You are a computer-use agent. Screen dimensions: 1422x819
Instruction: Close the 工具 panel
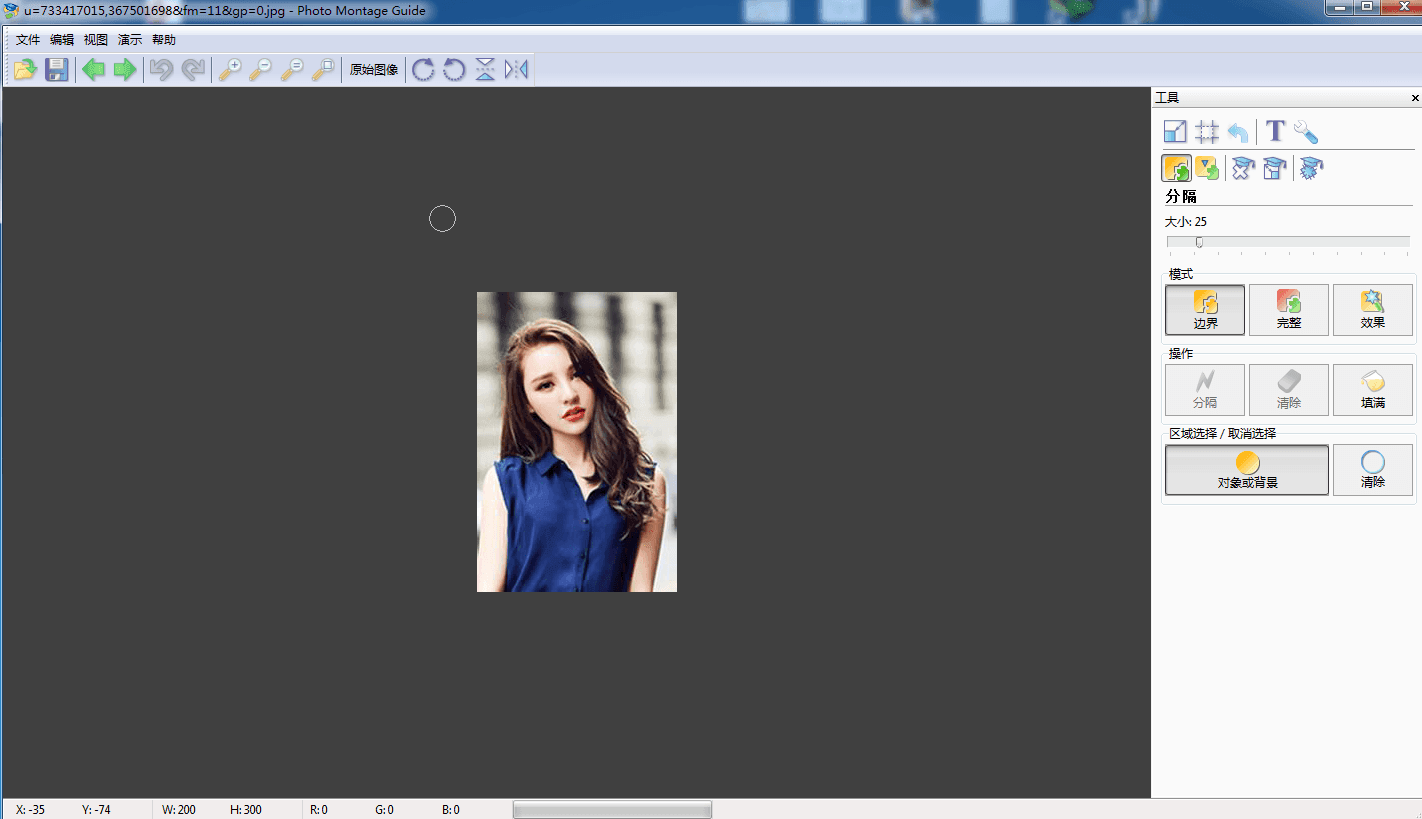(x=1415, y=98)
